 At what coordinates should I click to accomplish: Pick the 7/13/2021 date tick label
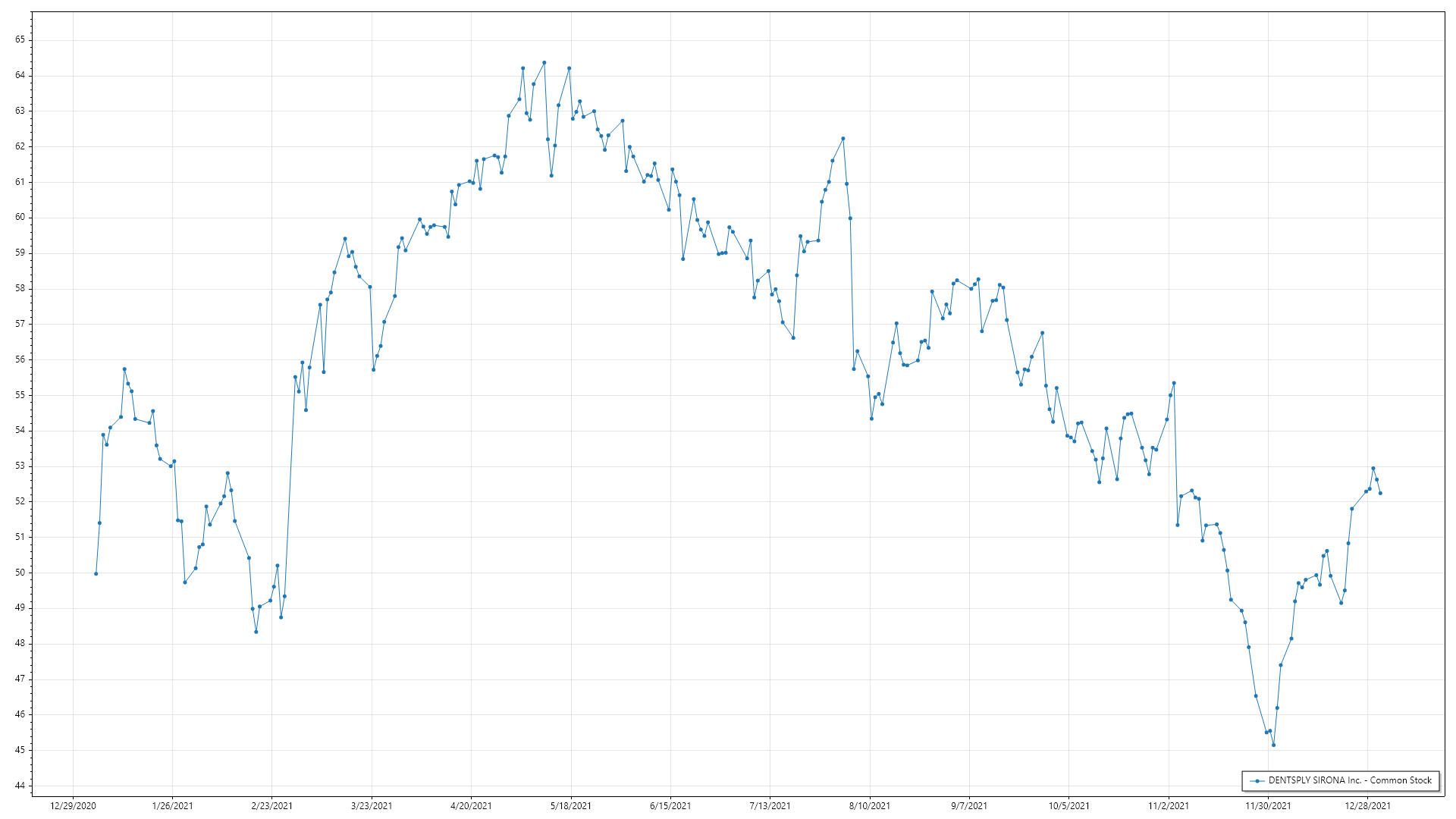click(x=770, y=805)
